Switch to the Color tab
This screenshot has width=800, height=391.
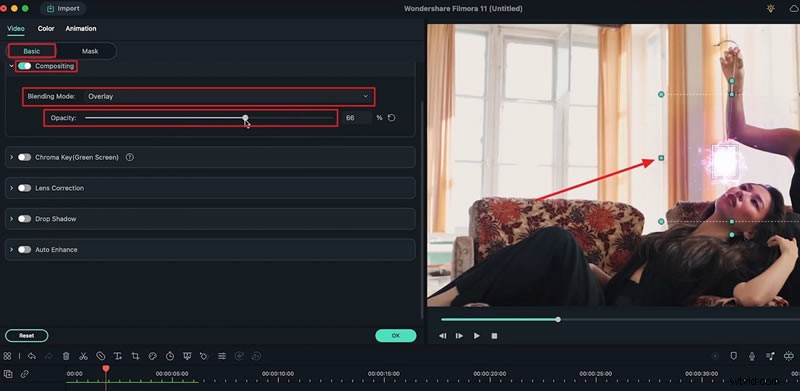click(x=46, y=29)
